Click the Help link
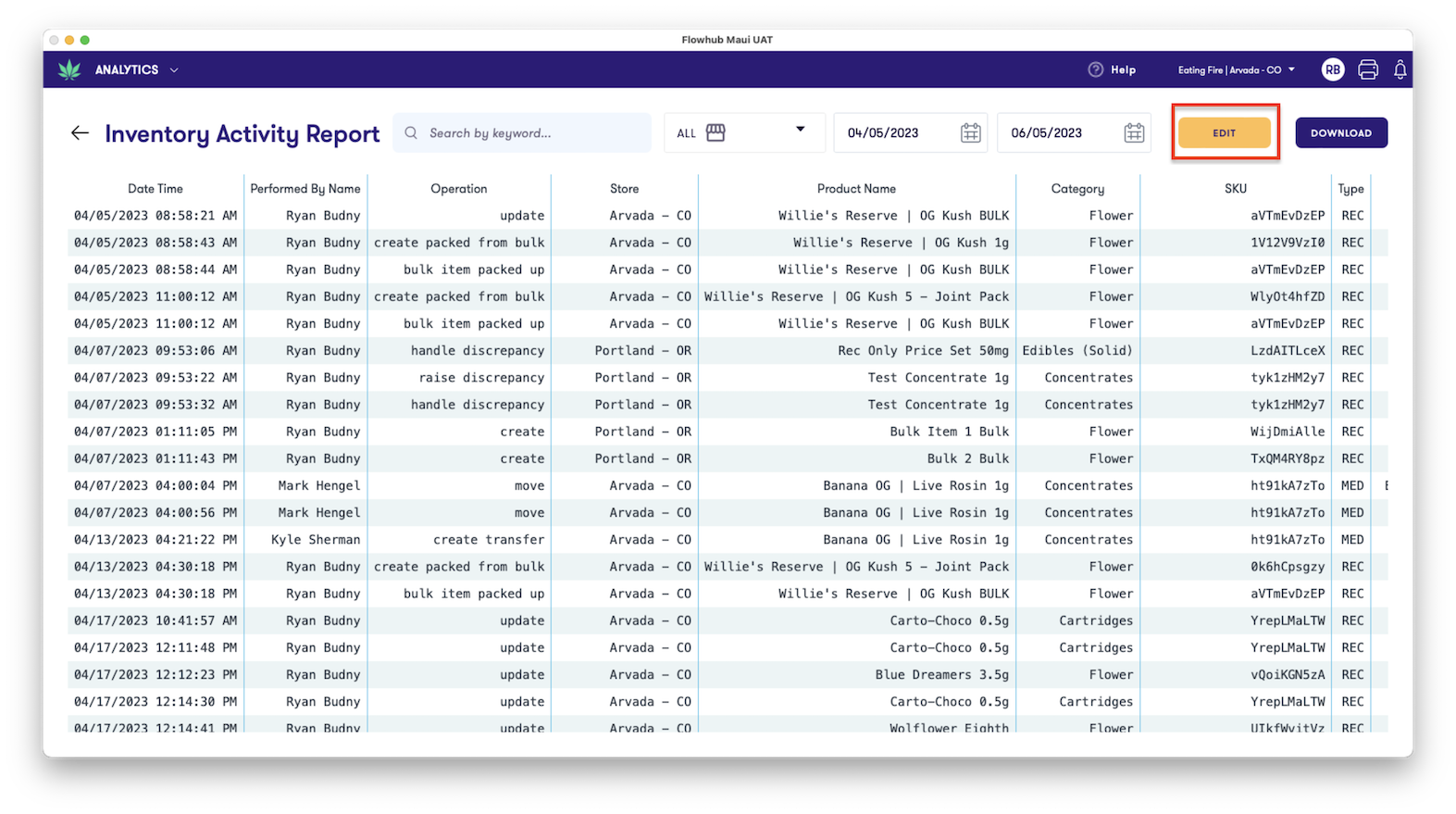 pos(1123,70)
